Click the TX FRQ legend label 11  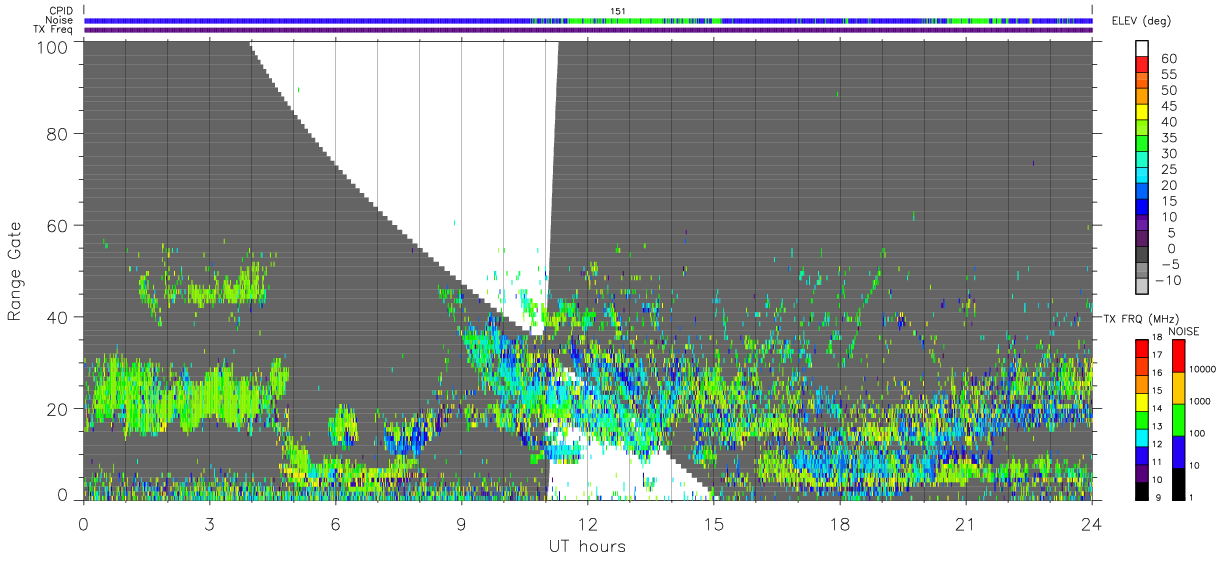point(1158,461)
